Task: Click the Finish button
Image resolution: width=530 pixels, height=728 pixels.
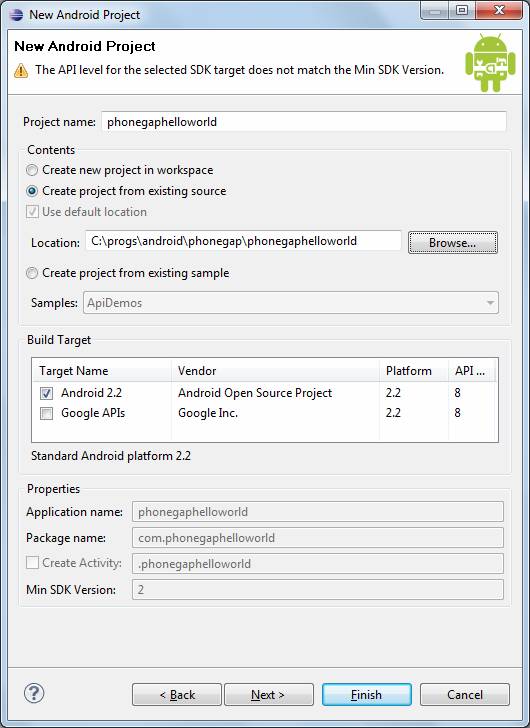Action: 367,695
